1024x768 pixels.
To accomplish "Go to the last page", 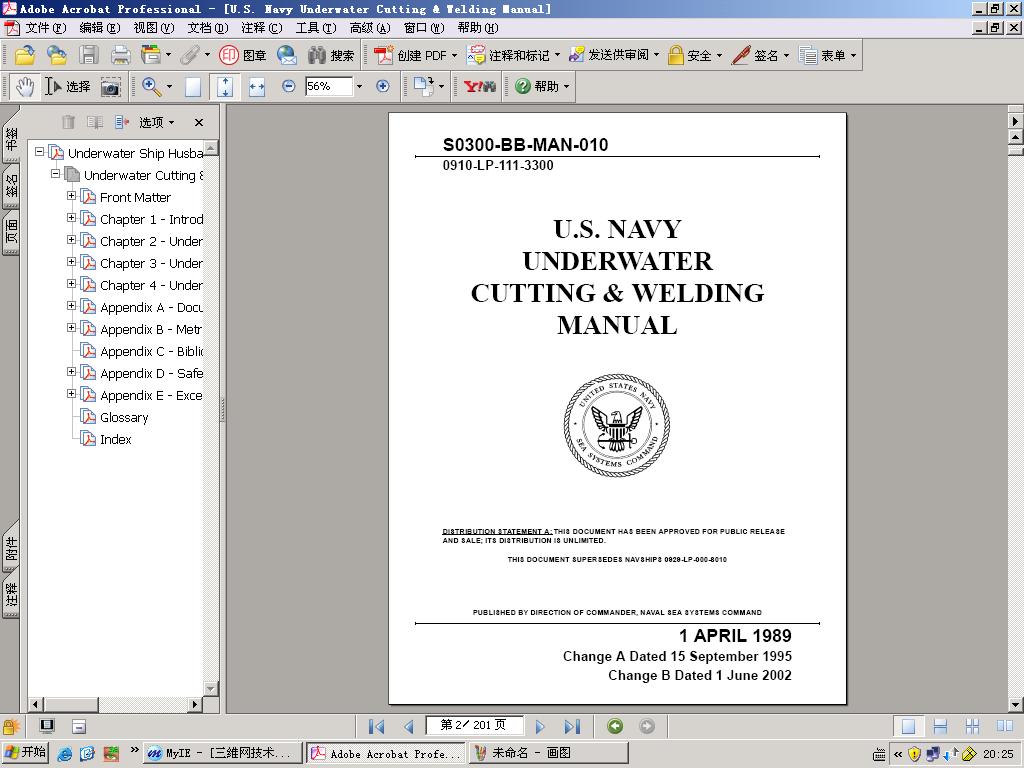I will [x=572, y=726].
